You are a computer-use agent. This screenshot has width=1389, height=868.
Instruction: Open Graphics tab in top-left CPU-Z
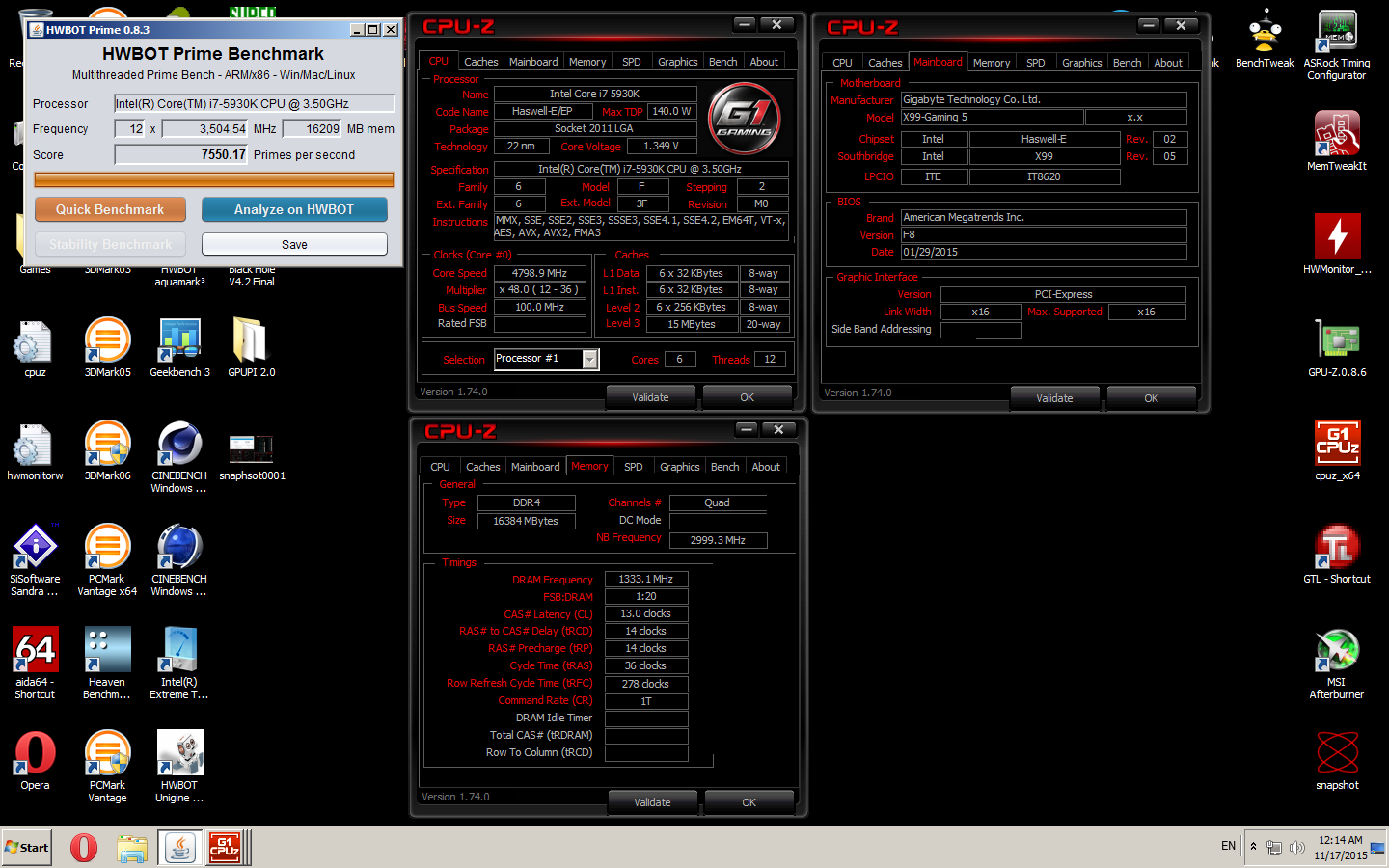[677, 62]
